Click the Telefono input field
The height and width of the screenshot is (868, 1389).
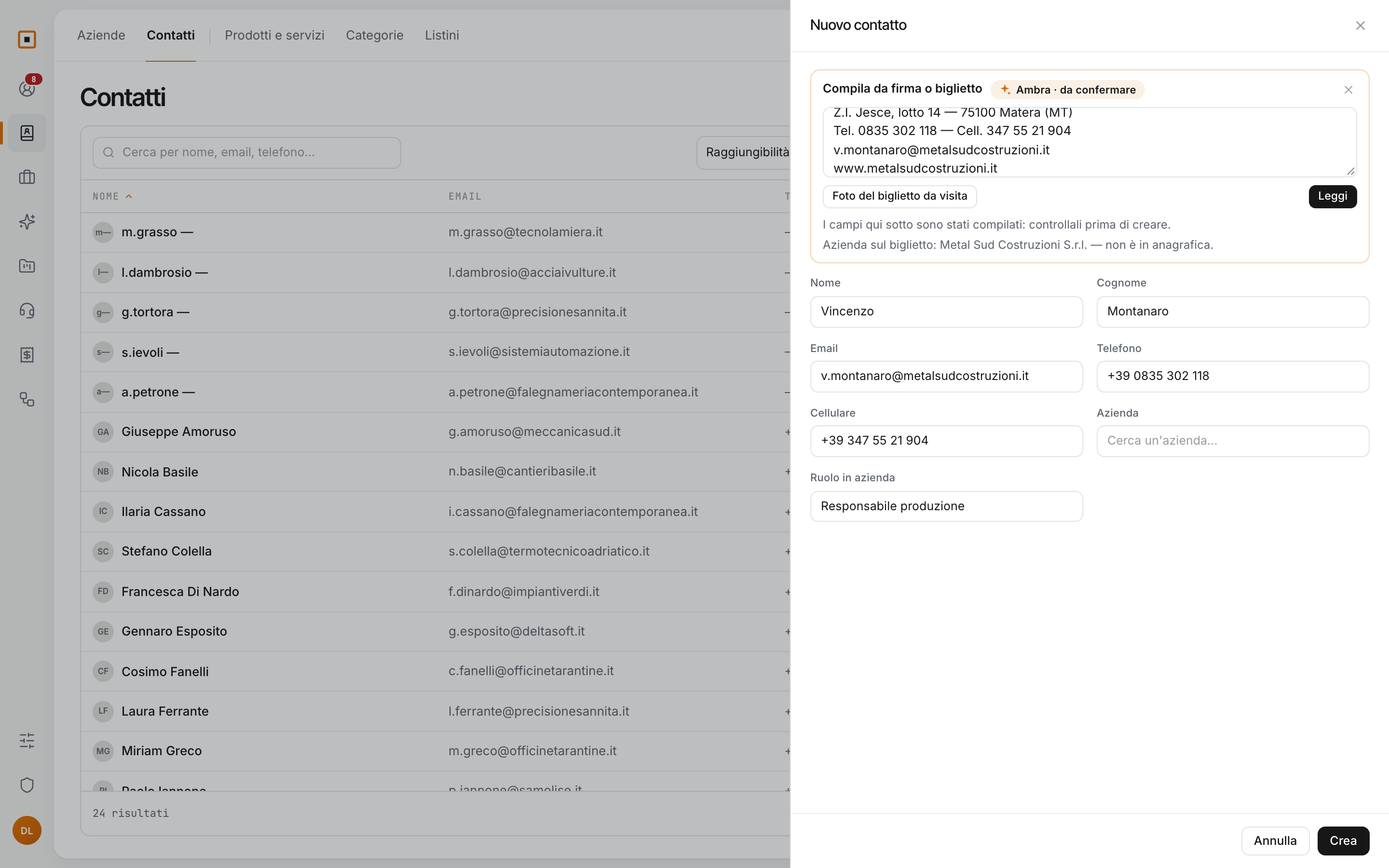point(1232,376)
